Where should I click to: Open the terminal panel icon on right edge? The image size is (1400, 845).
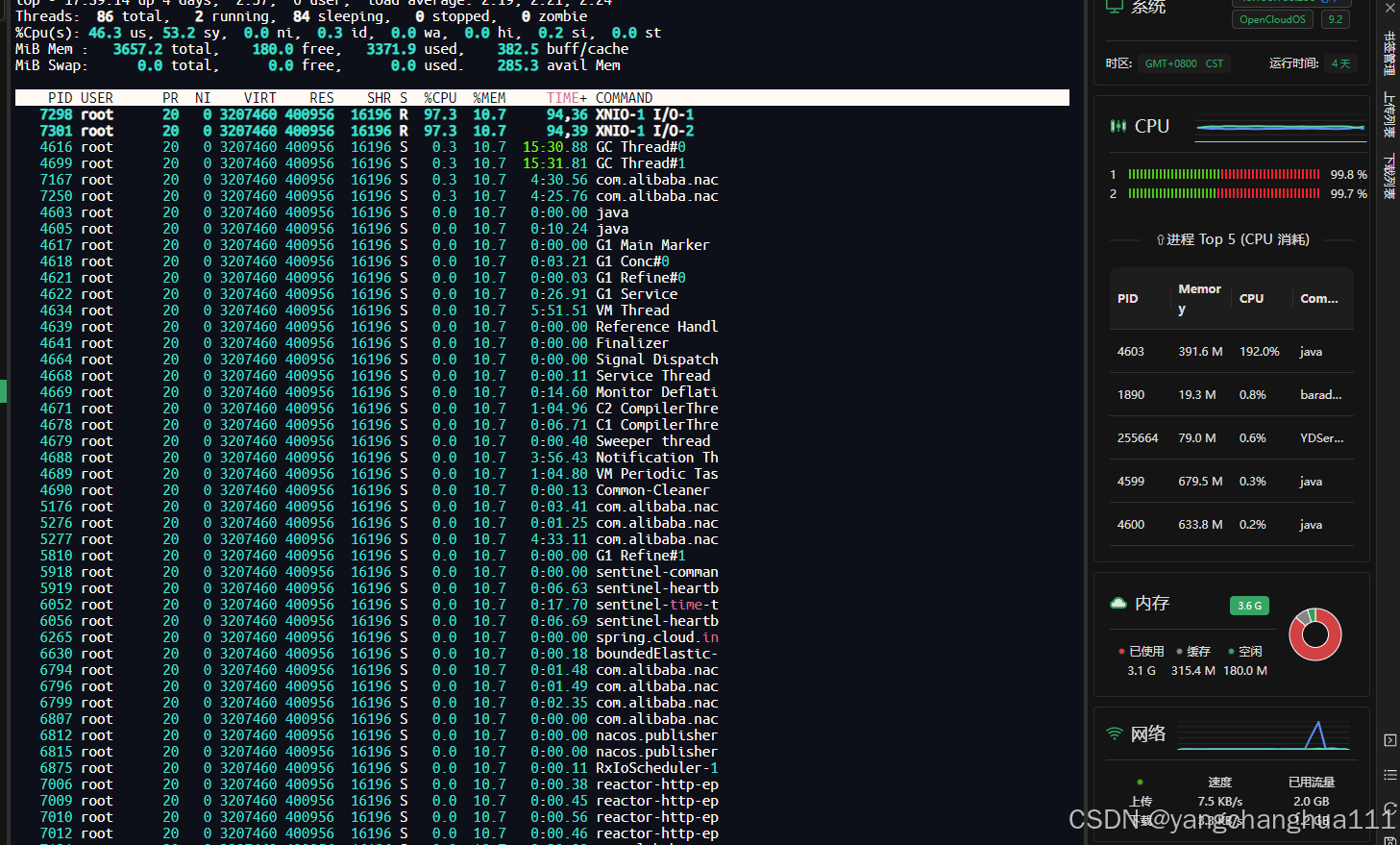pyautogui.click(x=1389, y=740)
